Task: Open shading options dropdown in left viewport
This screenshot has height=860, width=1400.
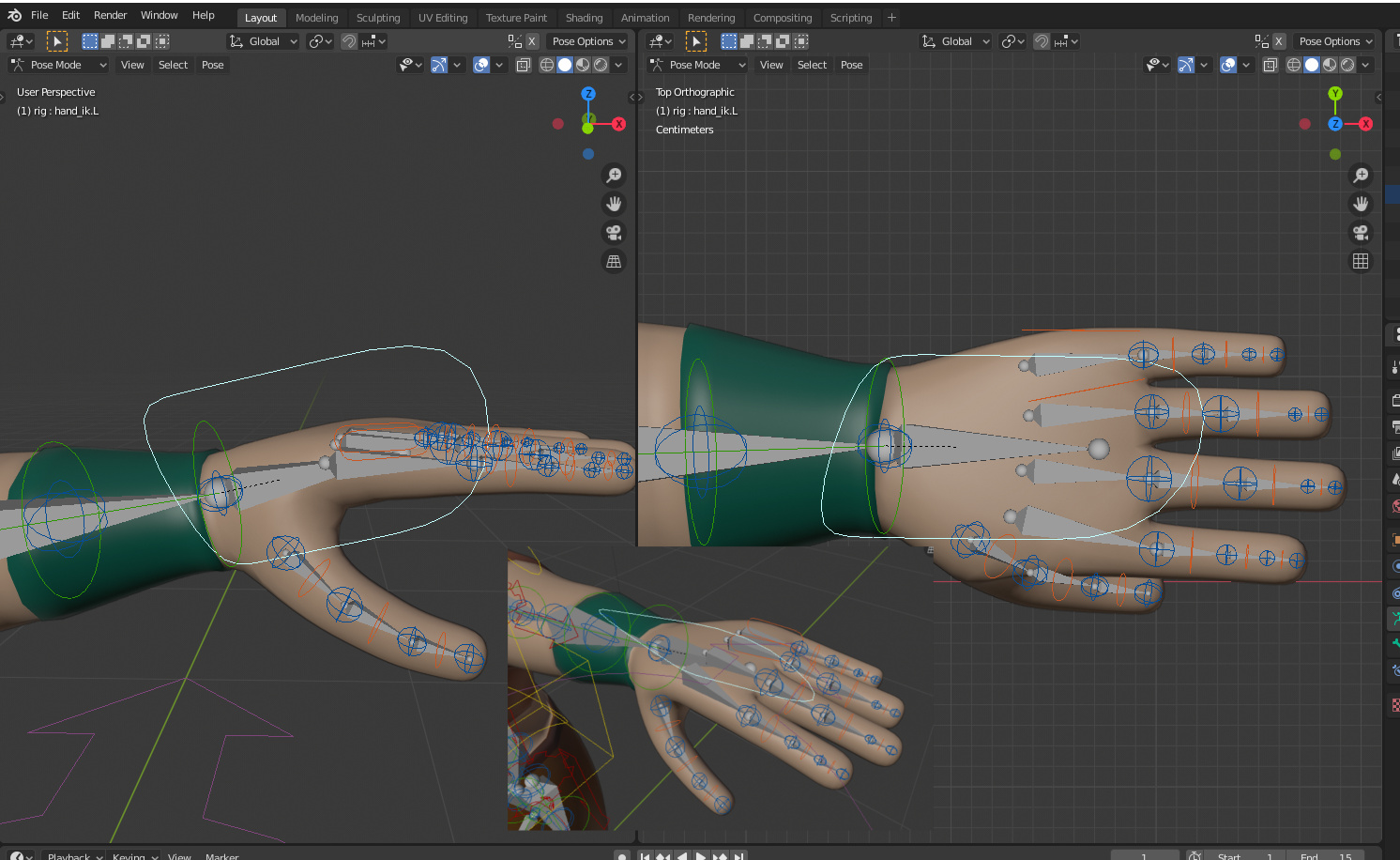Action: point(619,65)
